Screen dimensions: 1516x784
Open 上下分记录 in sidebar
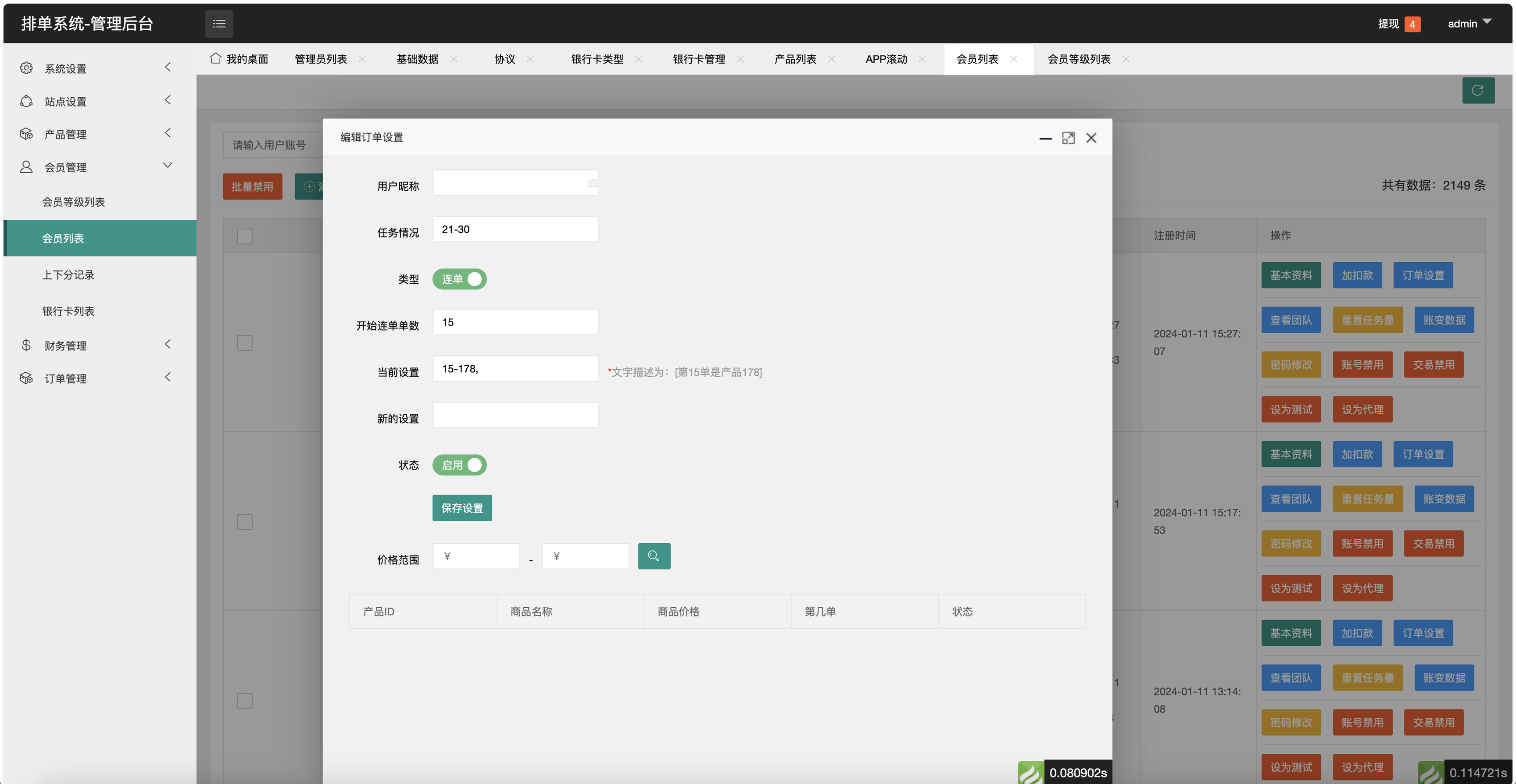68,274
